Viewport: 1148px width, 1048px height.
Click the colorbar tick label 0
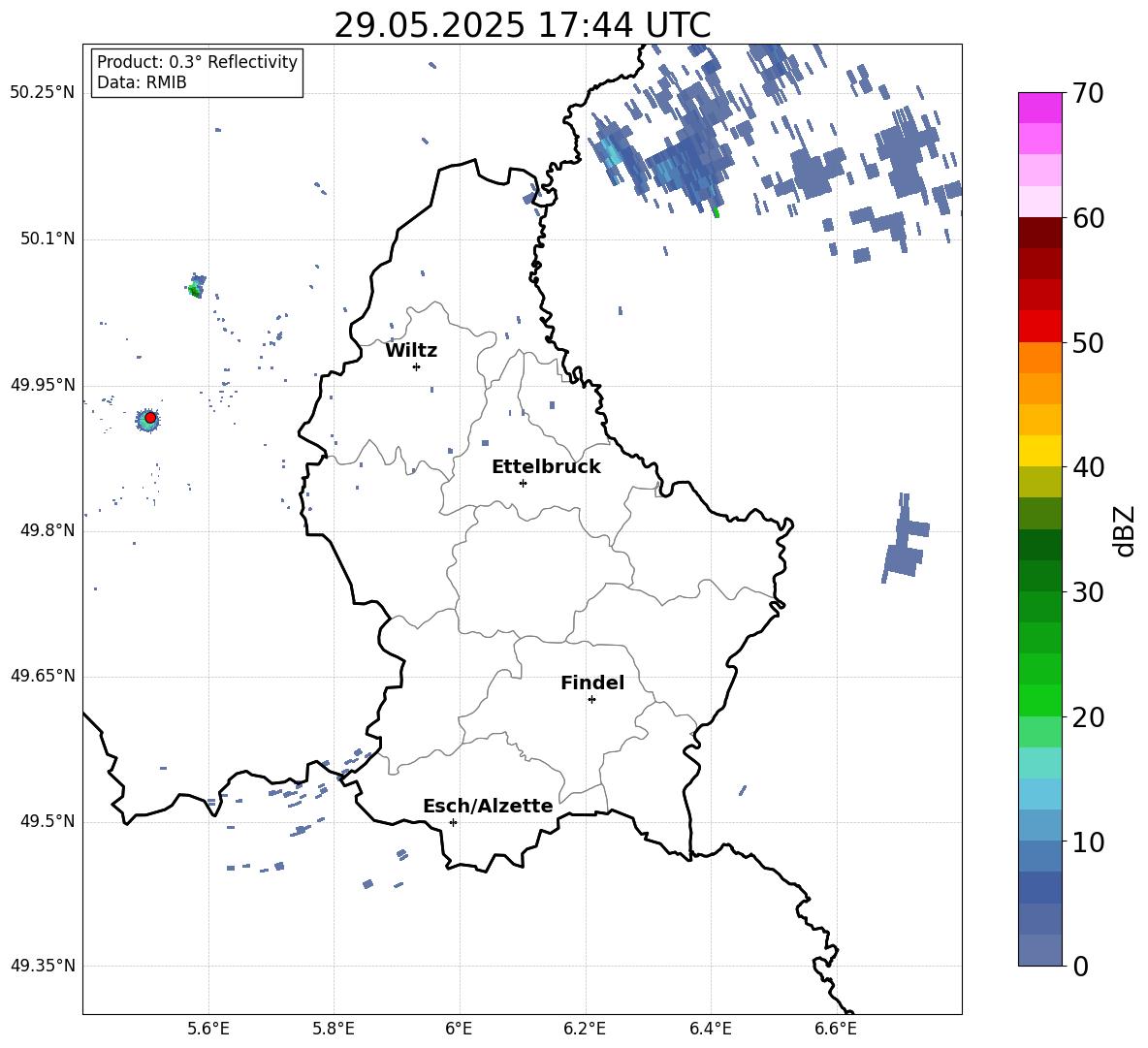tap(1080, 967)
